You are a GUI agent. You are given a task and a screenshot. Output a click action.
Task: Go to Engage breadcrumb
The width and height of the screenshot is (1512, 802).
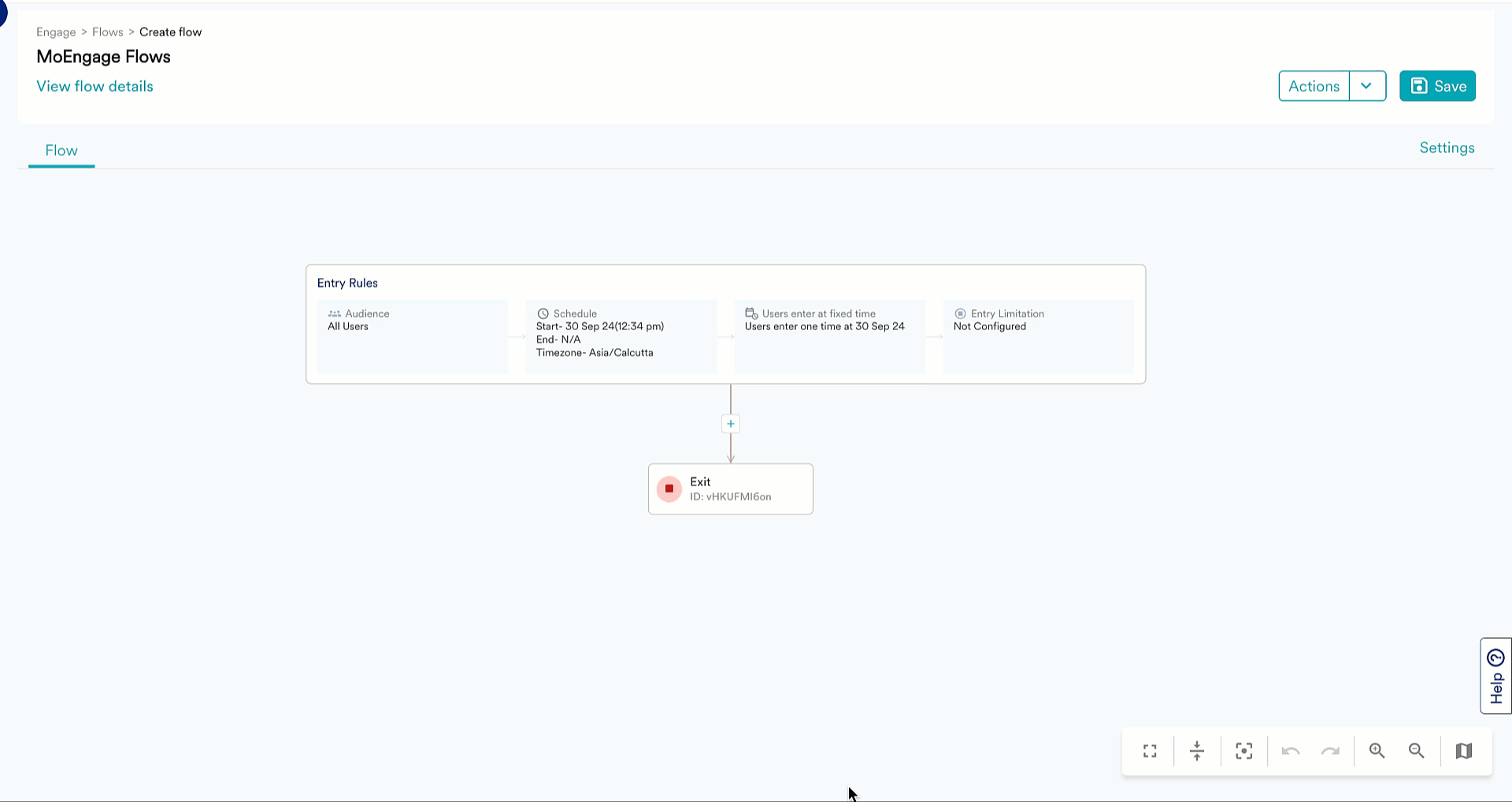click(x=56, y=32)
